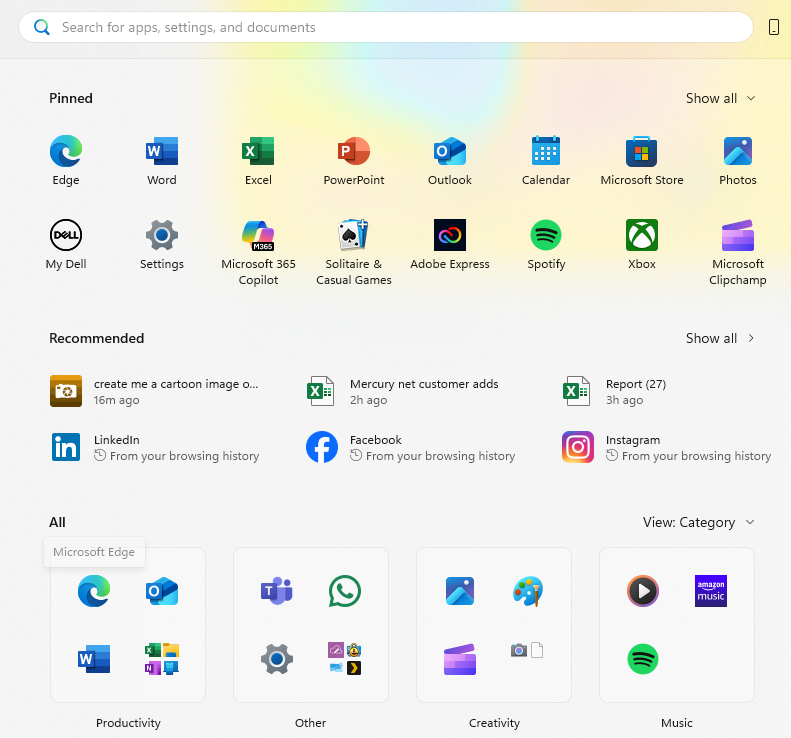Viewport: 791px width, 738px height.
Task: Open Word in the Productivity group
Action: [x=94, y=659]
